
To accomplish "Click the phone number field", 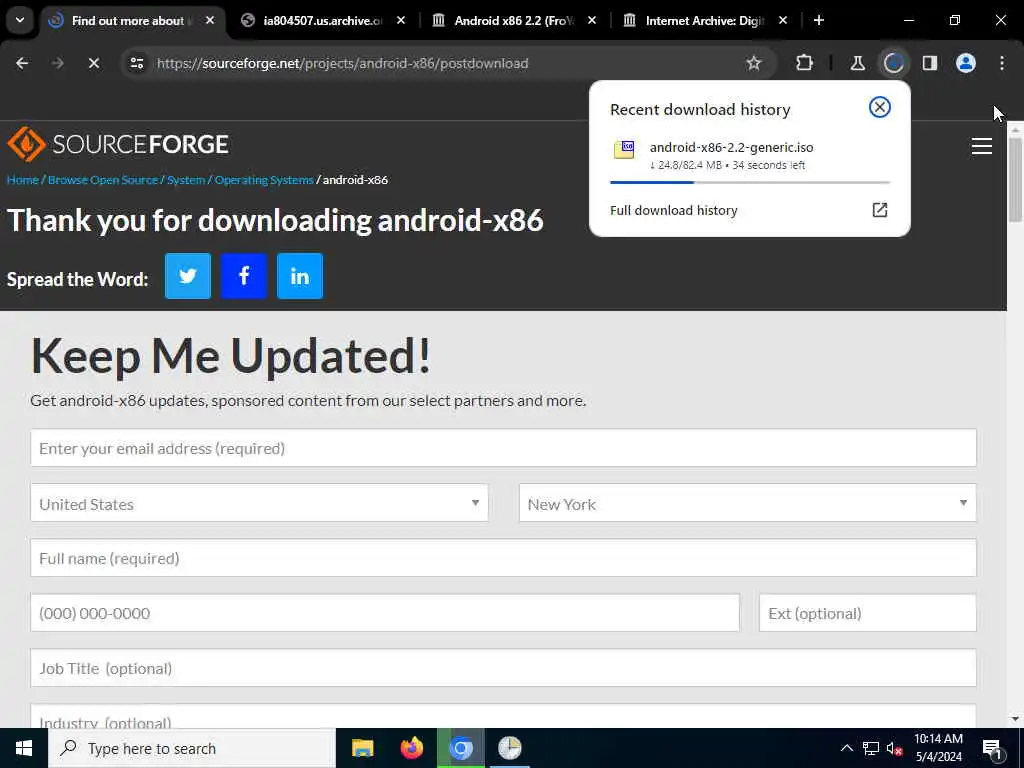I will (x=385, y=613).
